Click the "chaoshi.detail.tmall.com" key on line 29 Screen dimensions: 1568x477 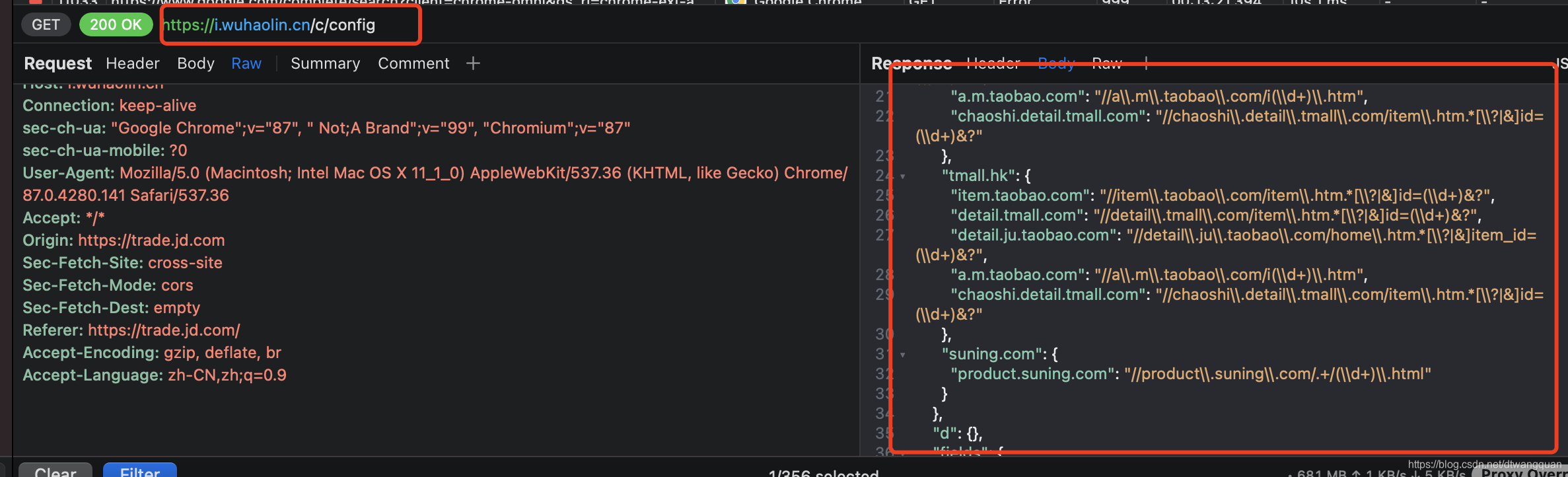tap(1049, 295)
